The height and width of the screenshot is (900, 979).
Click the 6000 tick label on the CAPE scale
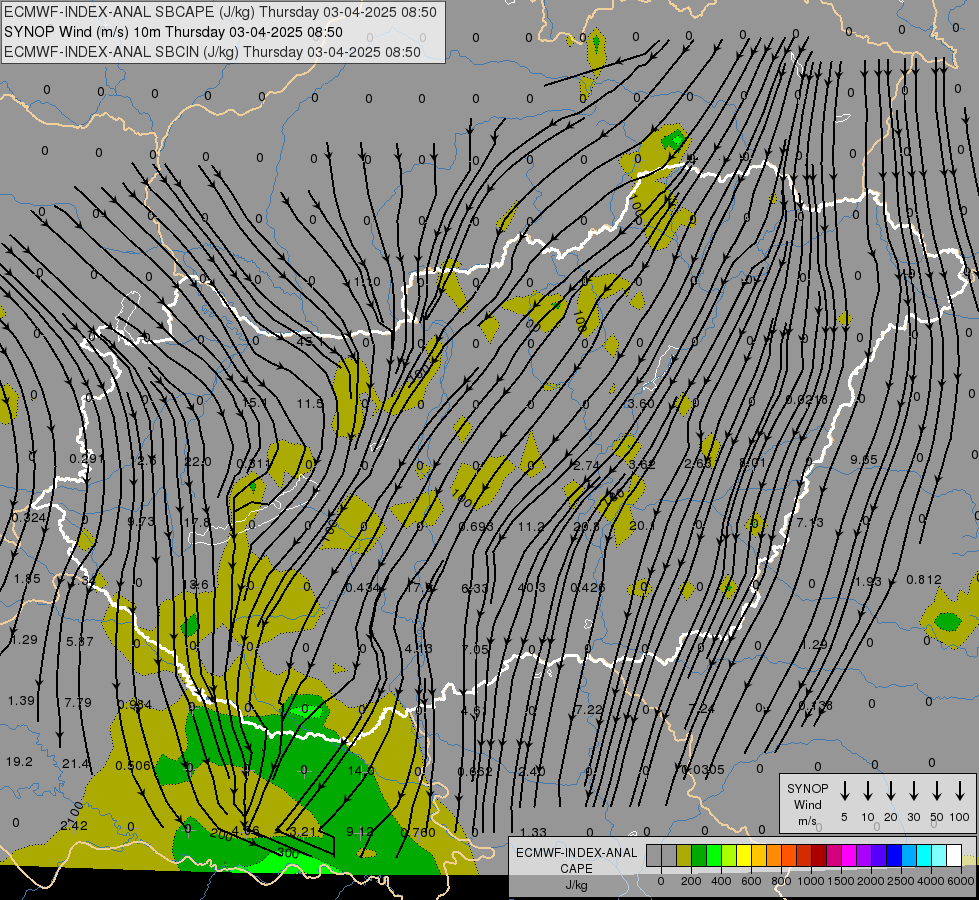tap(961, 881)
